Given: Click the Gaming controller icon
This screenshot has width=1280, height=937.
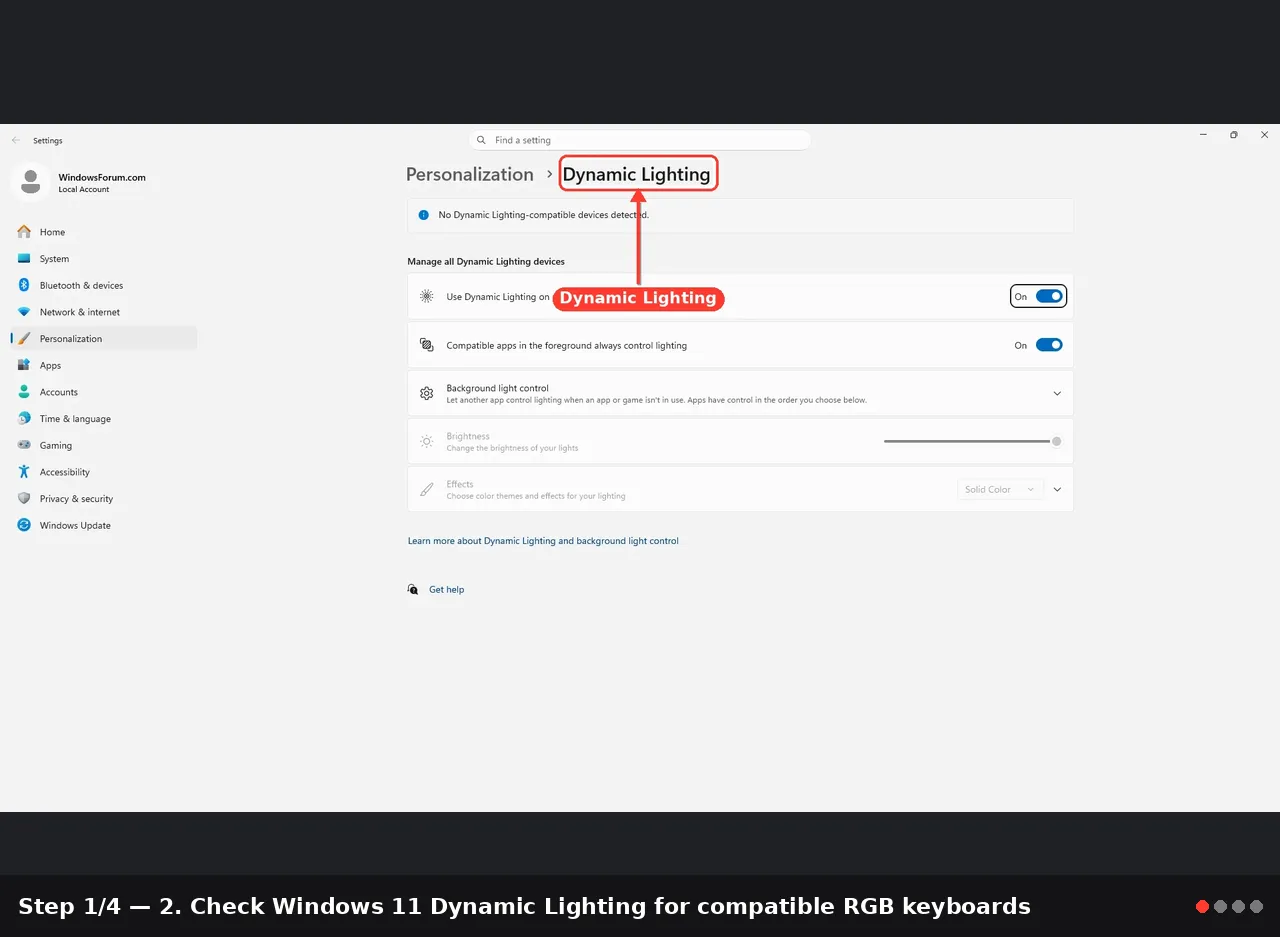Looking at the screenshot, I should pos(24,445).
